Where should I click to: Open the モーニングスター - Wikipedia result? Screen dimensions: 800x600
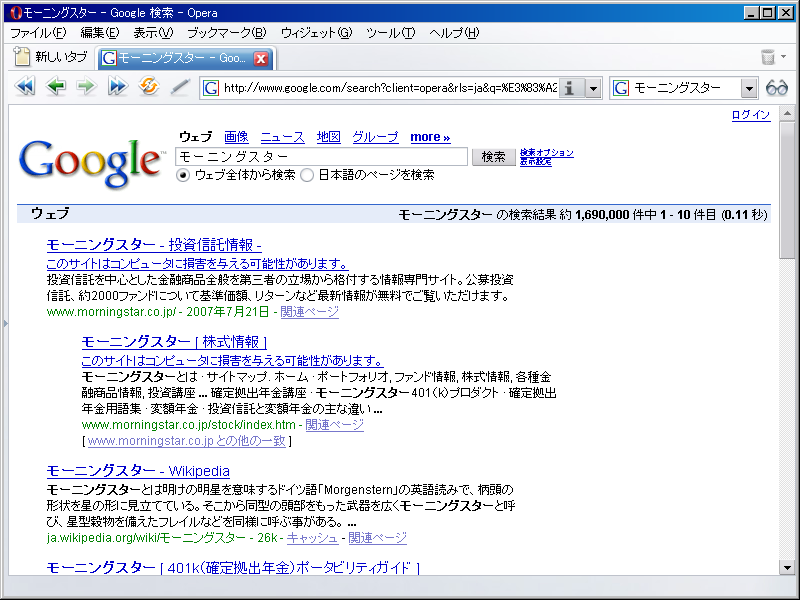point(138,471)
